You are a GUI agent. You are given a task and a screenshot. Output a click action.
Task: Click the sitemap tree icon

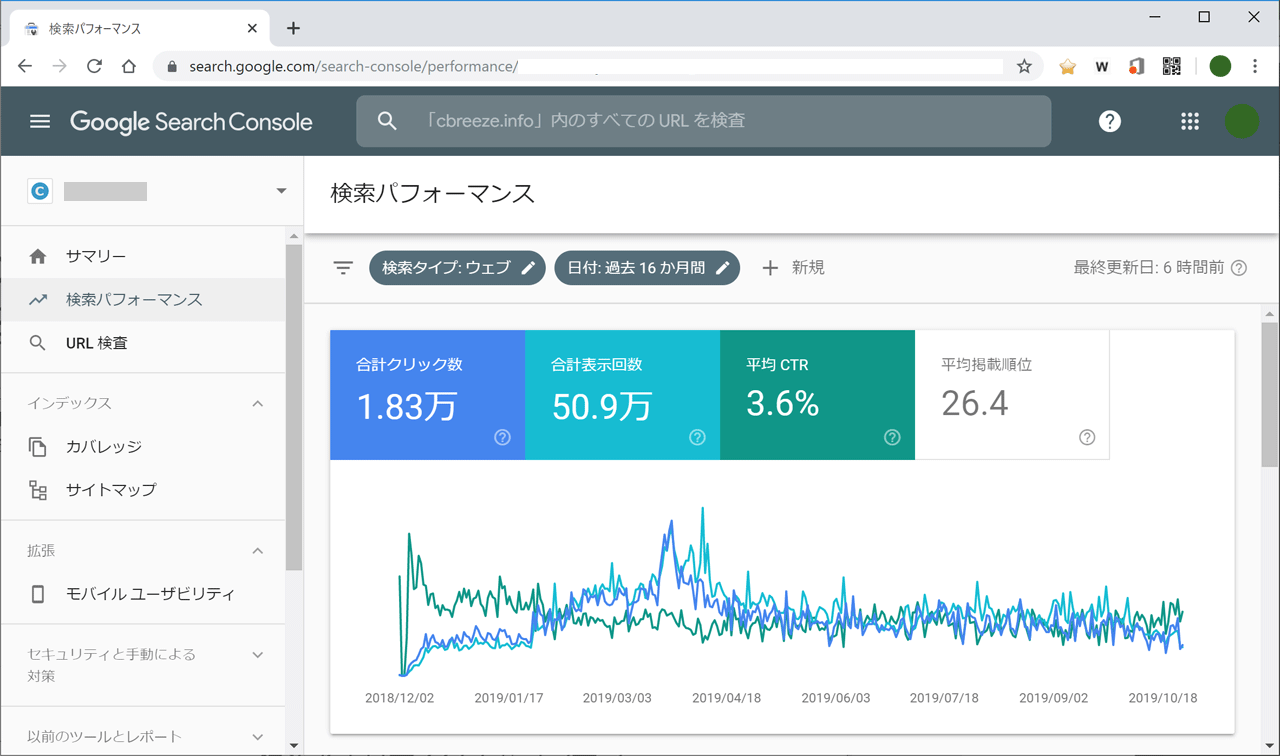(38, 490)
